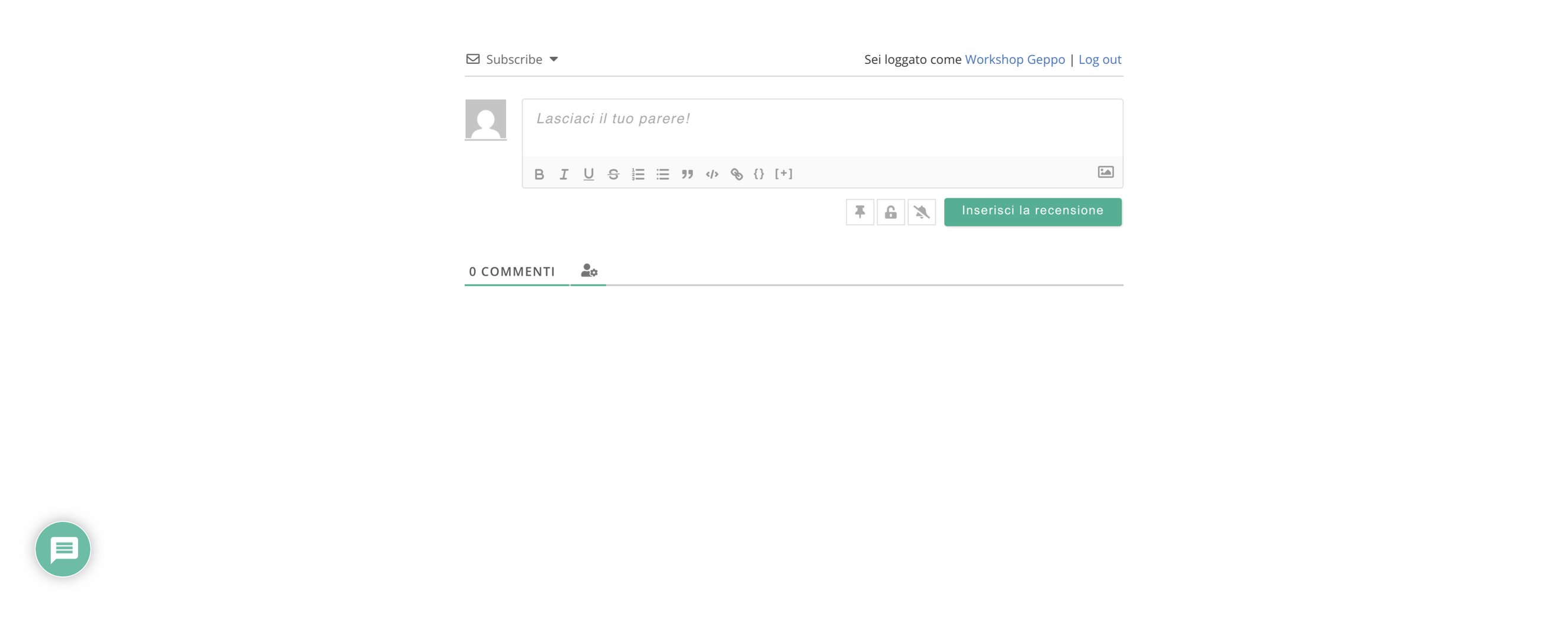
Task: Attach an image to the comment
Action: (1105, 172)
